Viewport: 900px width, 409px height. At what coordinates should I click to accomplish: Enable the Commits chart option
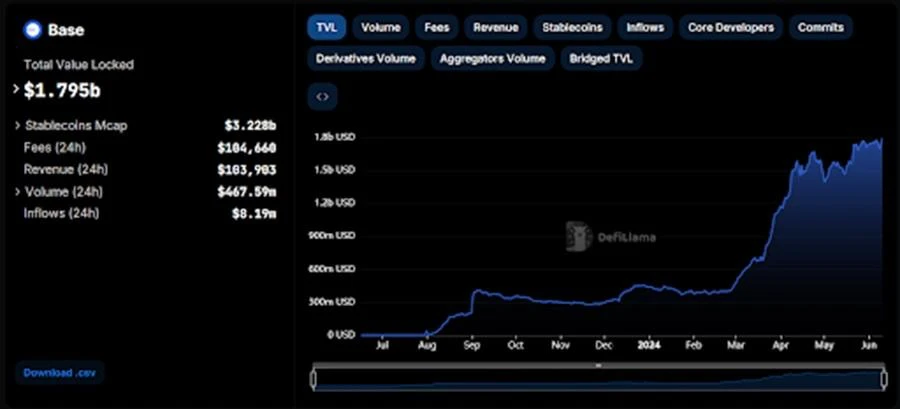coord(821,28)
